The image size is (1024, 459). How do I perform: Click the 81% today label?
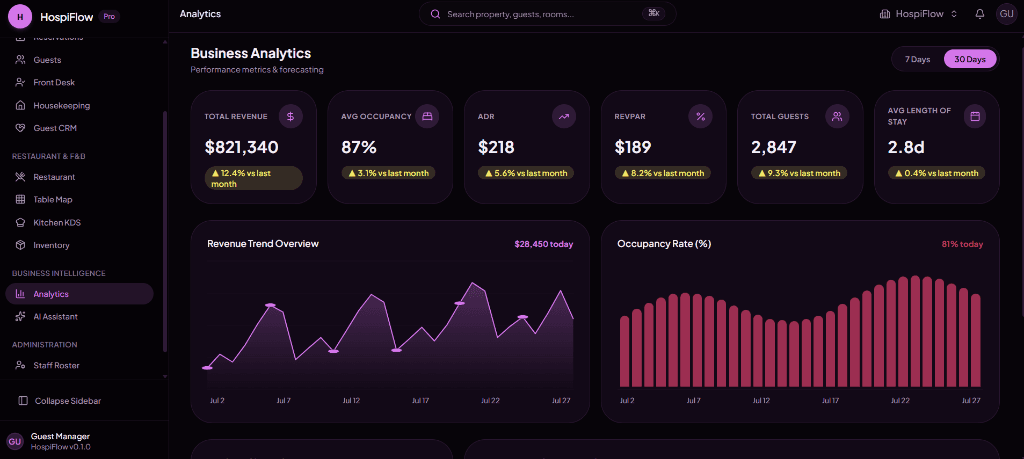tap(962, 244)
